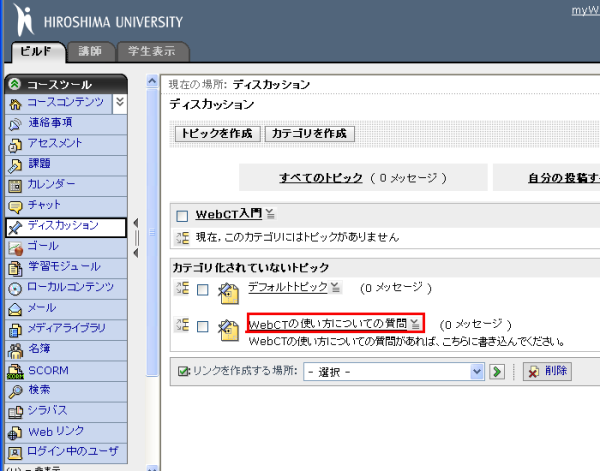Click the megaphone icon beside 連絡事項

[15, 124]
